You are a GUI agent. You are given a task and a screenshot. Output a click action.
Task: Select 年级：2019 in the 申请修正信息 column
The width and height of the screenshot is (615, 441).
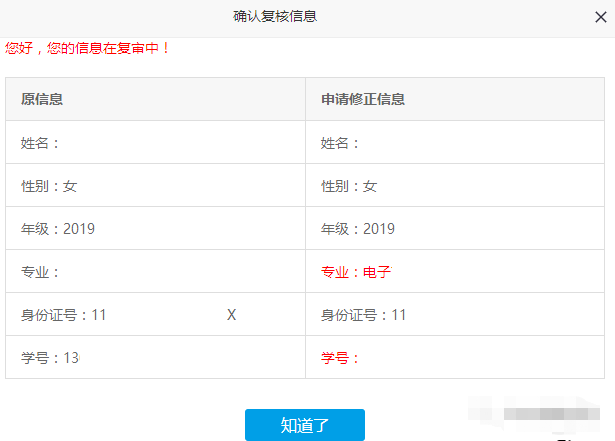pyautogui.click(x=358, y=229)
